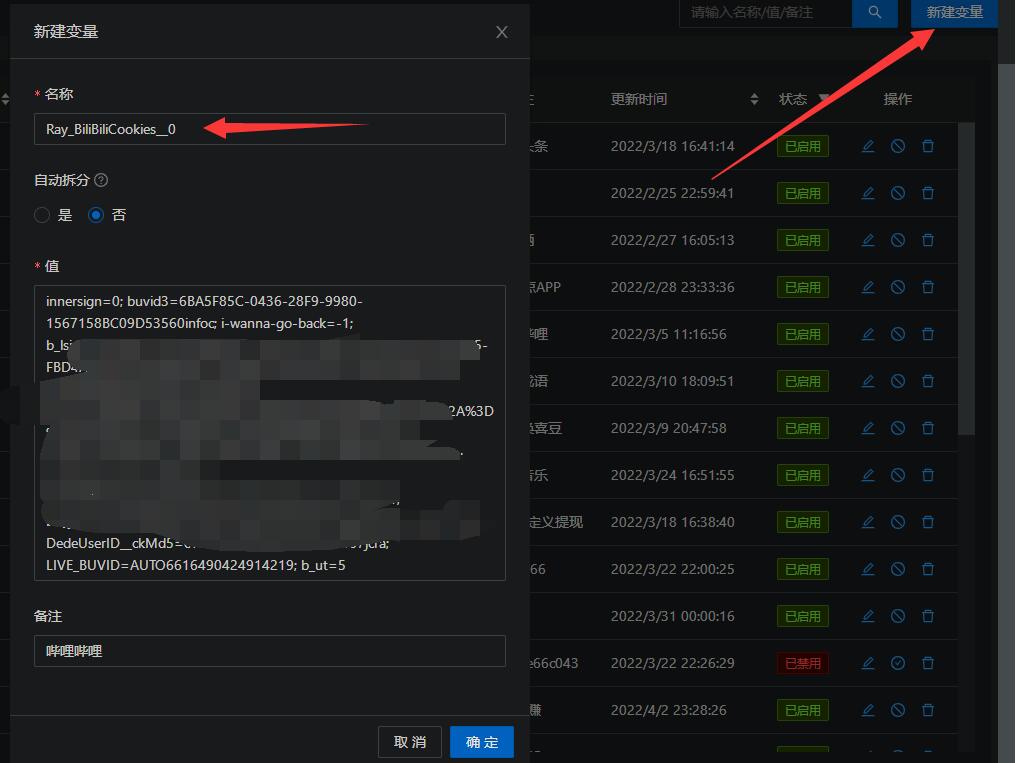The image size is (1018, 763).
Task: Click the 取消 button
Action: pos(410,742)
